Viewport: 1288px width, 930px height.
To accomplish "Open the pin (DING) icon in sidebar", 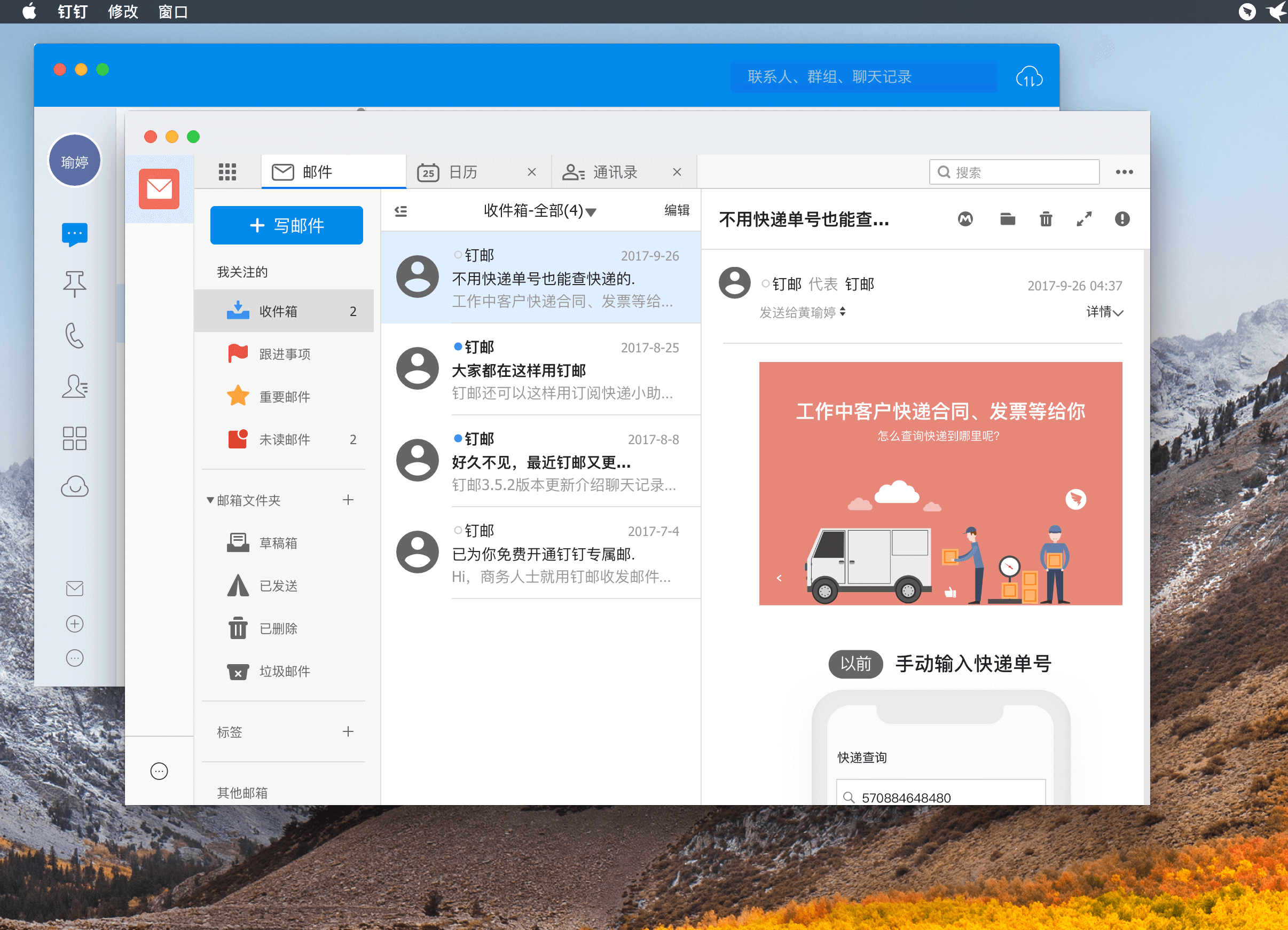I will (74, 283).
